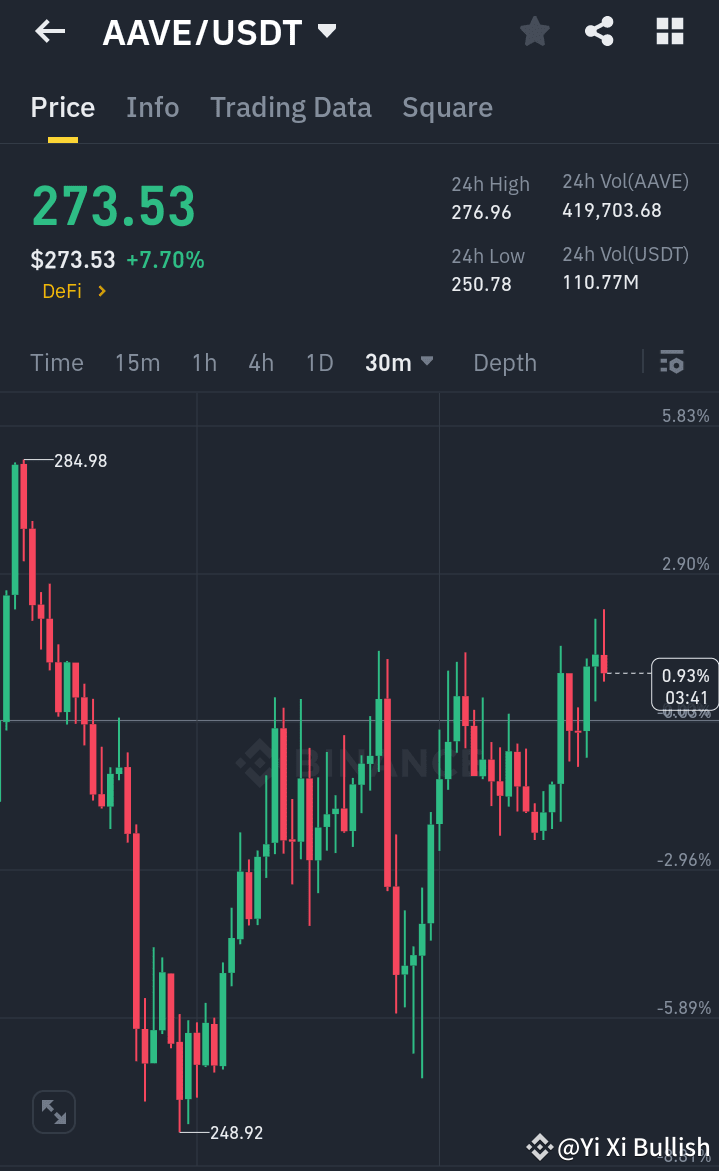Switch to the 1h candle interval
The width and height of the screenshot is (719, 1171).
click(204, 363)
